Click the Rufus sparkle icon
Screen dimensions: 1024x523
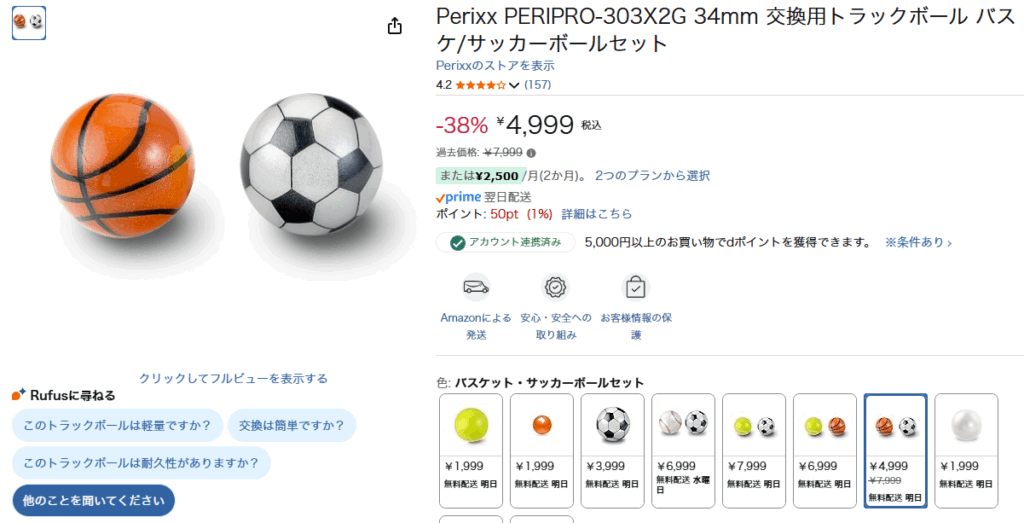(19, 395)
